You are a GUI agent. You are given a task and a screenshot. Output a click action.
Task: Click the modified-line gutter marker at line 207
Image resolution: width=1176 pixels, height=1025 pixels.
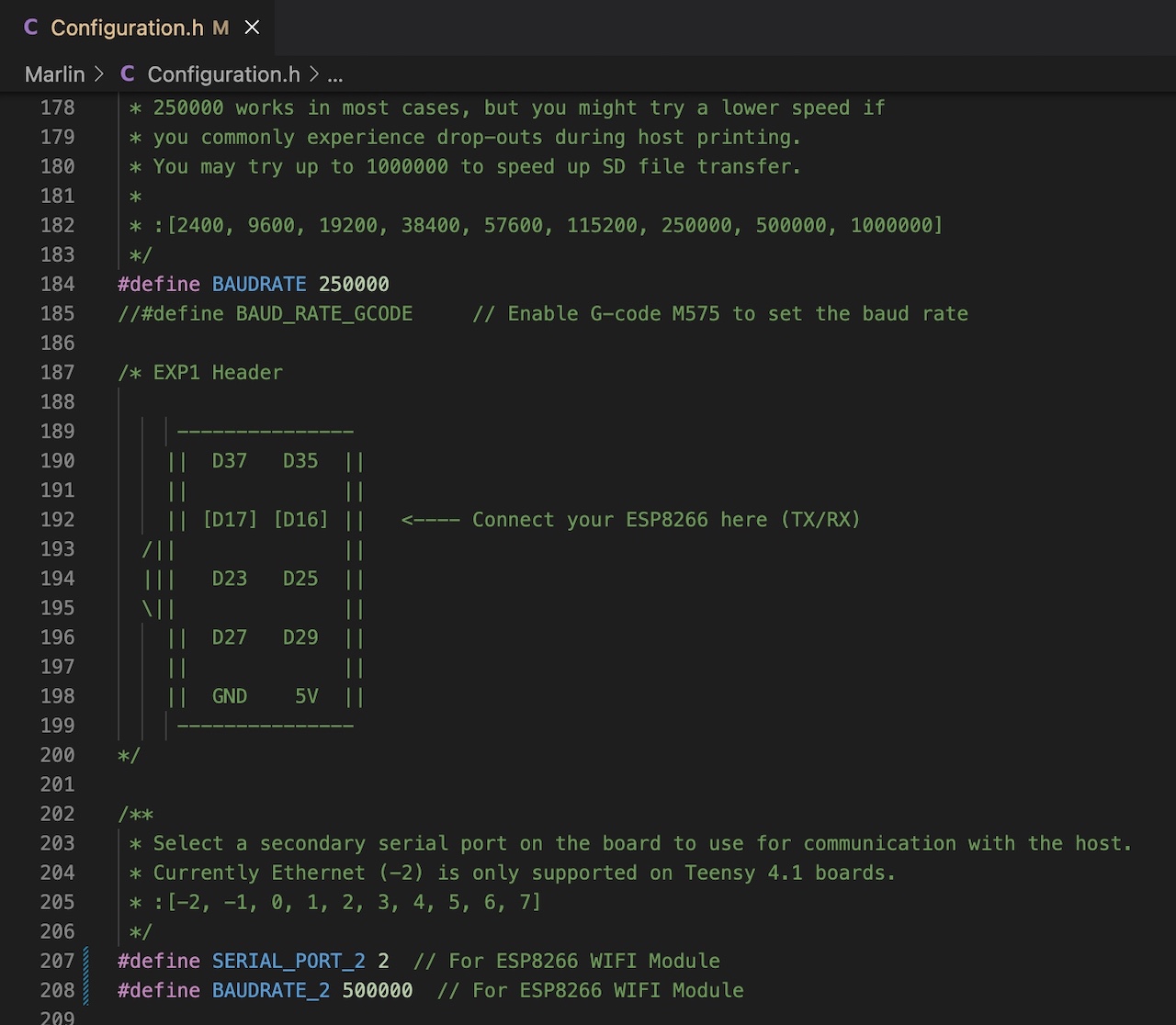(87, 961)
